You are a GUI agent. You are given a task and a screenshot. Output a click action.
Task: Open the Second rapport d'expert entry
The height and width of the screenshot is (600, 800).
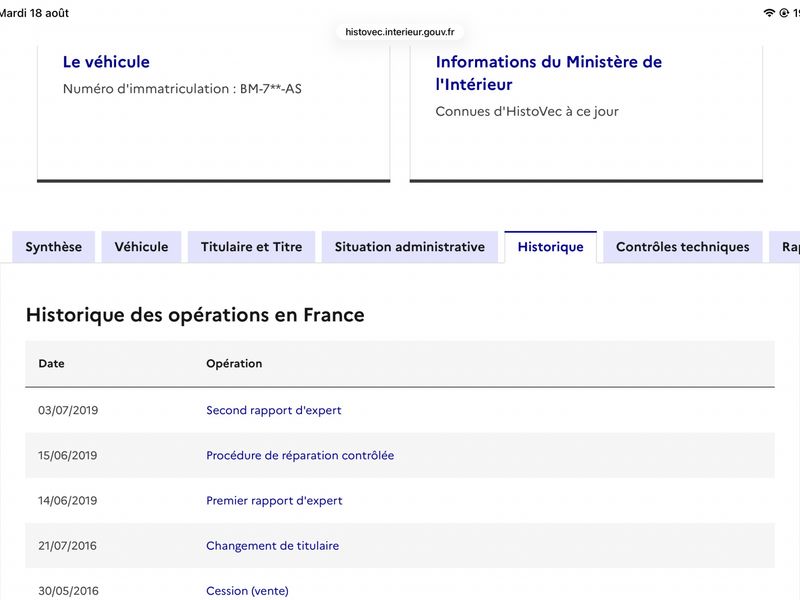click(273, 410)
